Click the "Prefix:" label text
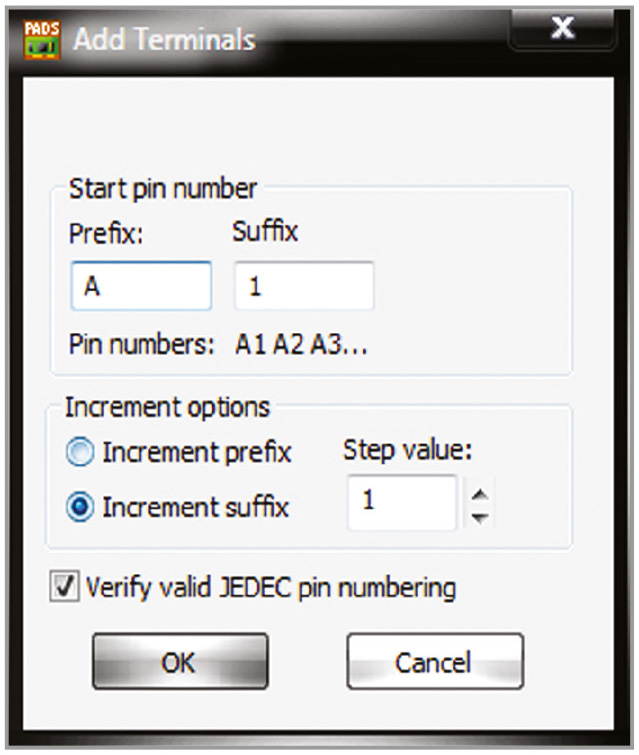The width and height of the screenshot is (639, 755). click(107, 233)
